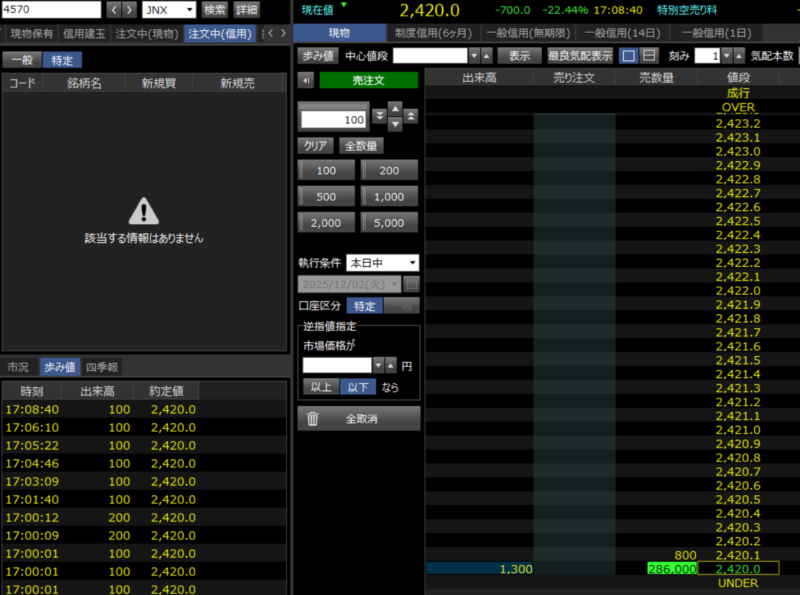The image size is (800, 595).
Task: Toggle account type to 特定 in order panel
Action: (364, 306)
